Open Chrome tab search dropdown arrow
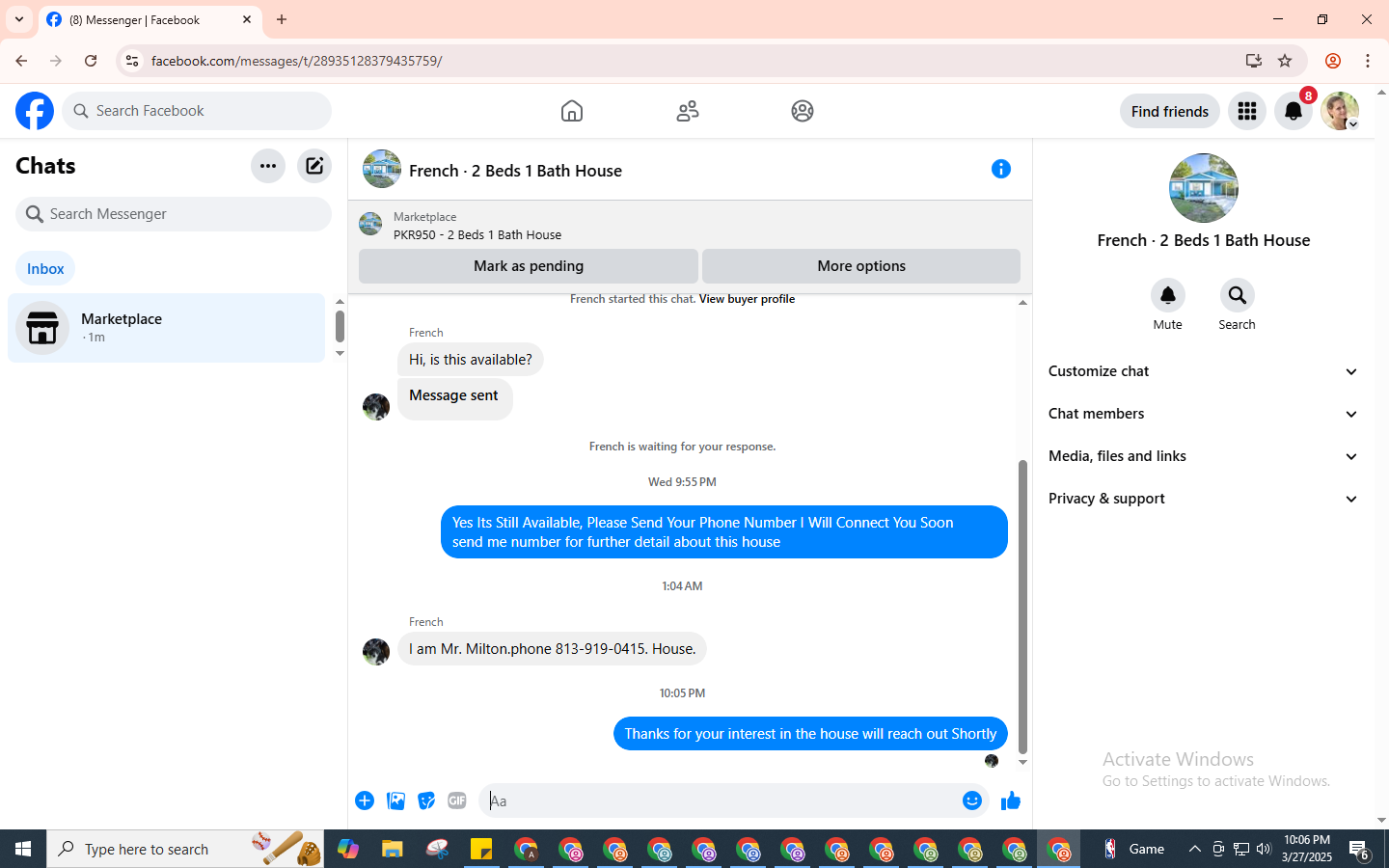Viewport: 1389px width, 868px height. 19,19
